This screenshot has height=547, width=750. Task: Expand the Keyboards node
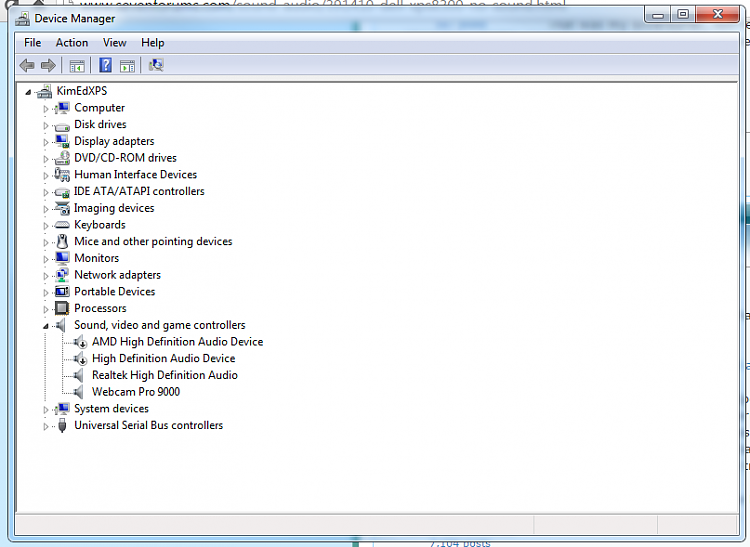click(46, 226)
